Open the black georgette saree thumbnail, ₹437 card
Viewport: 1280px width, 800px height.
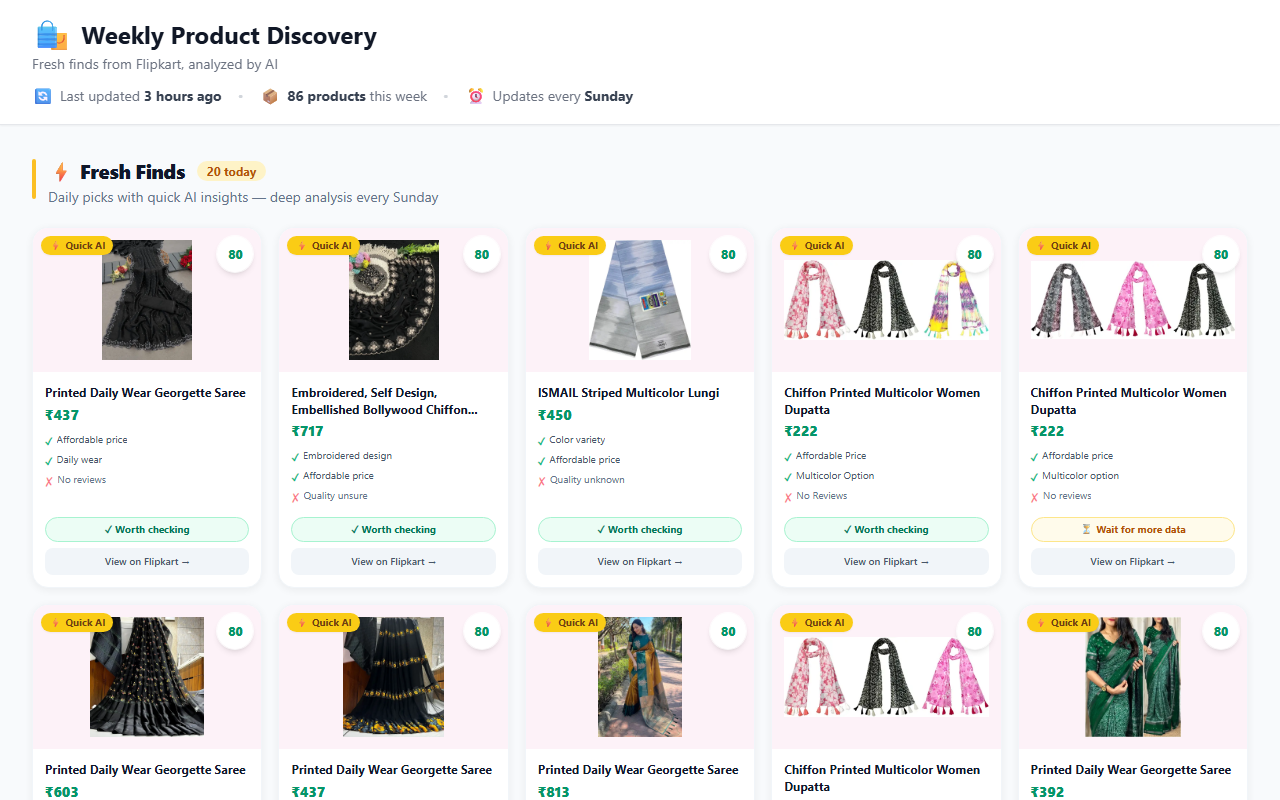[x=147, y=300]
